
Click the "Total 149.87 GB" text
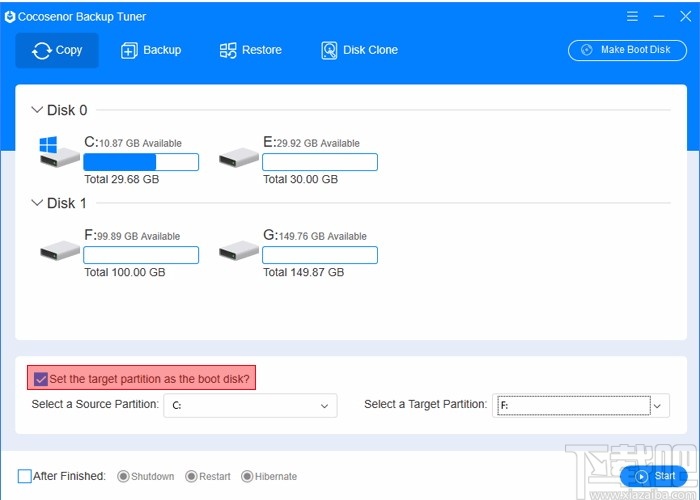pyautogui.click(x=304, y=272)
